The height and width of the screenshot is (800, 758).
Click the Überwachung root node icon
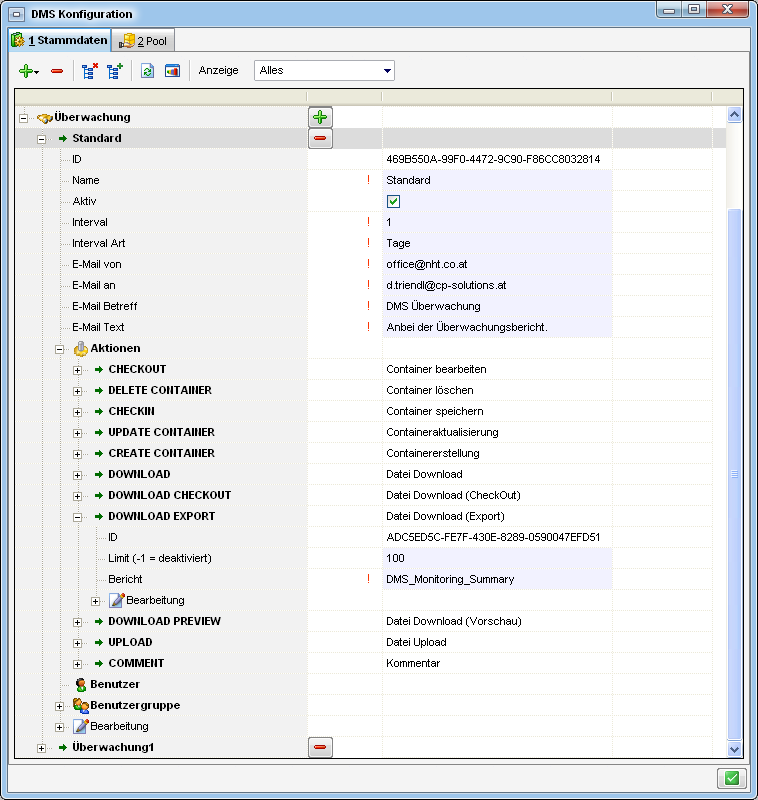pyautogui.click(x=45, y=118)
